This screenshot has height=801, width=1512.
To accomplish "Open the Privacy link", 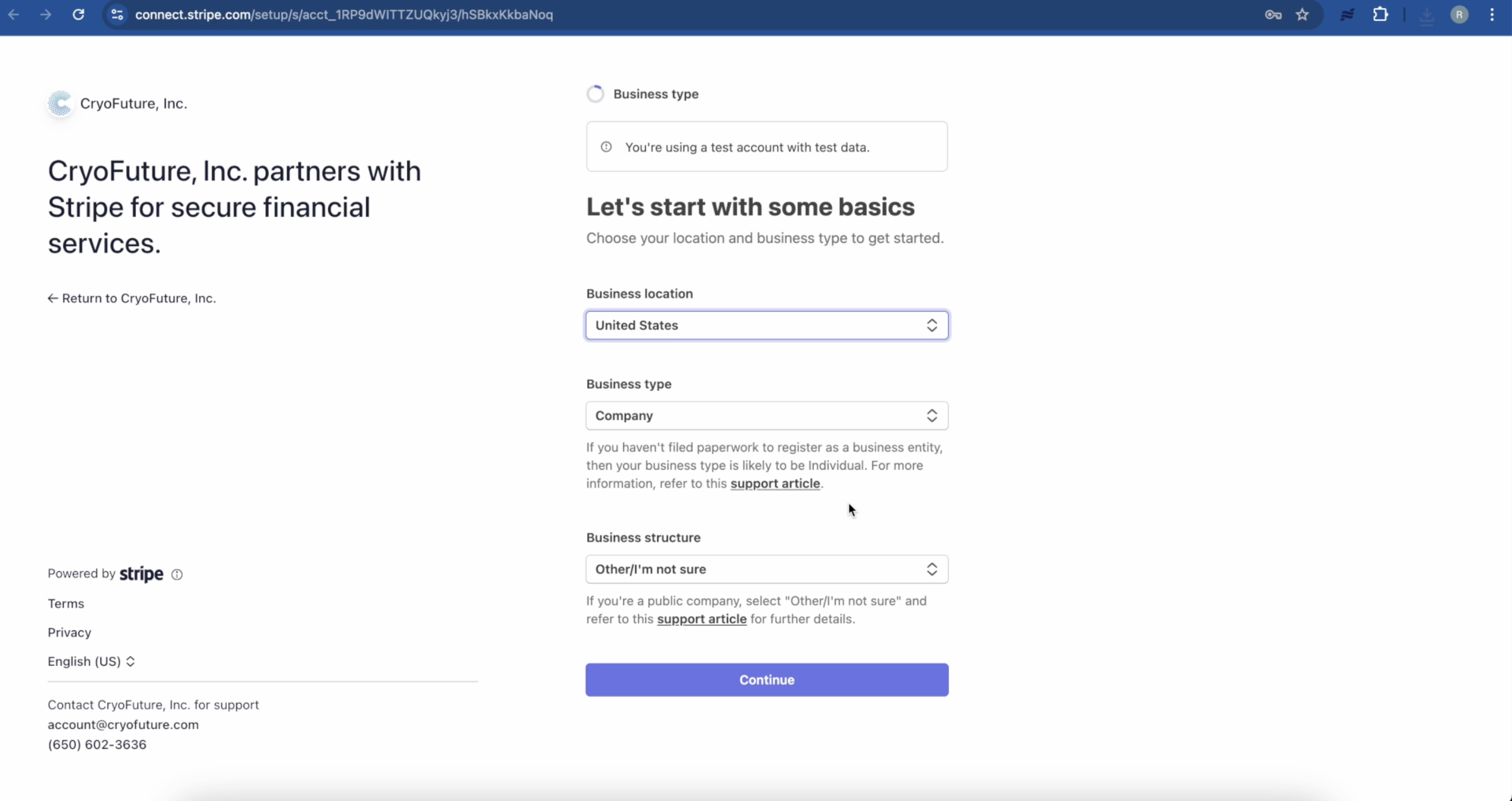I will point(69,632).
